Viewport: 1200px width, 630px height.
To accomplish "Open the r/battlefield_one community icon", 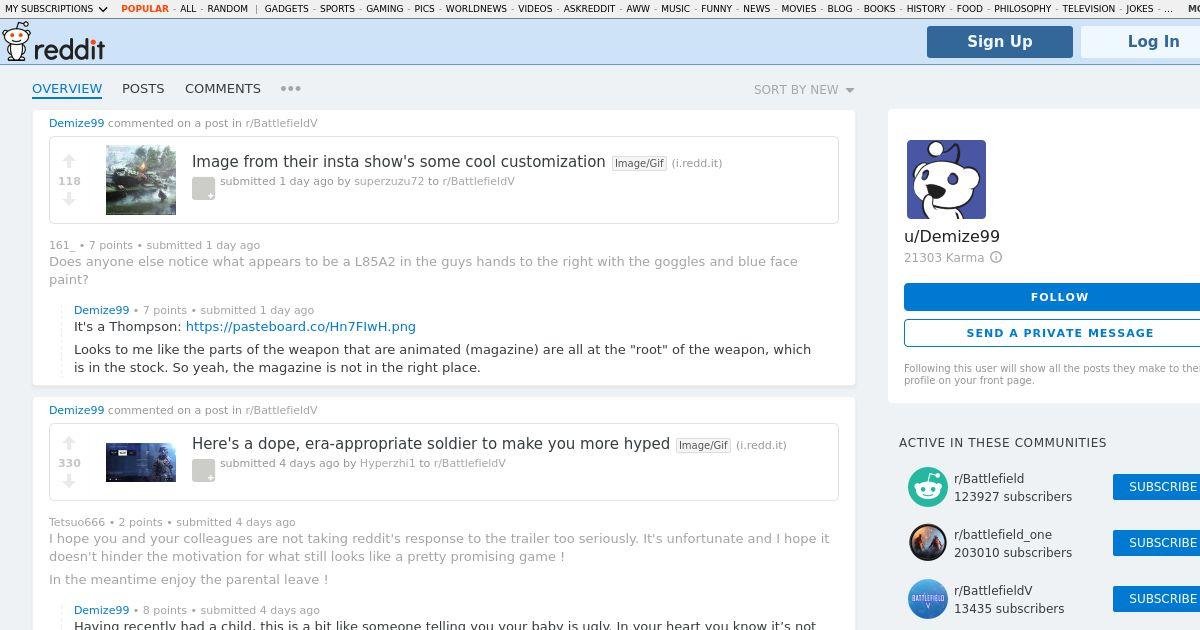I will point(928,543).
